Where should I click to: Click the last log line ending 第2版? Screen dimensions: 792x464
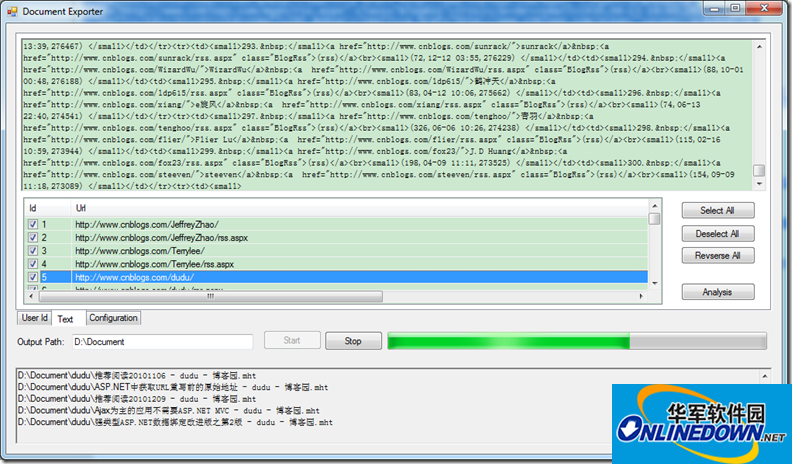pyautogui.click(x=175, y=422)
